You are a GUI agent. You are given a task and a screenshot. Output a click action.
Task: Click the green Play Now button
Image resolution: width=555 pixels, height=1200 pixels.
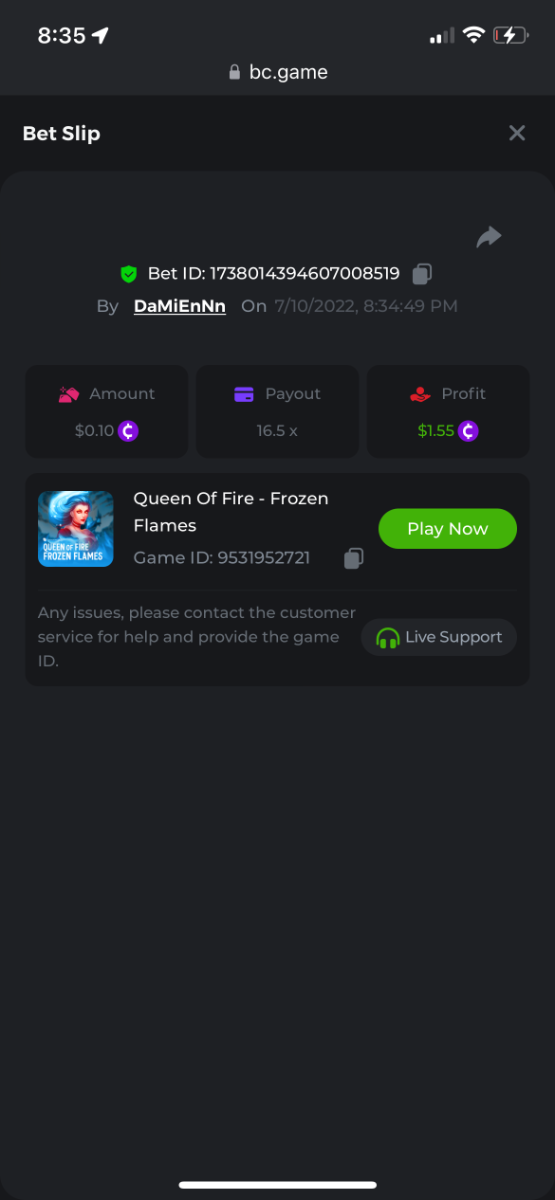[447, 529]
